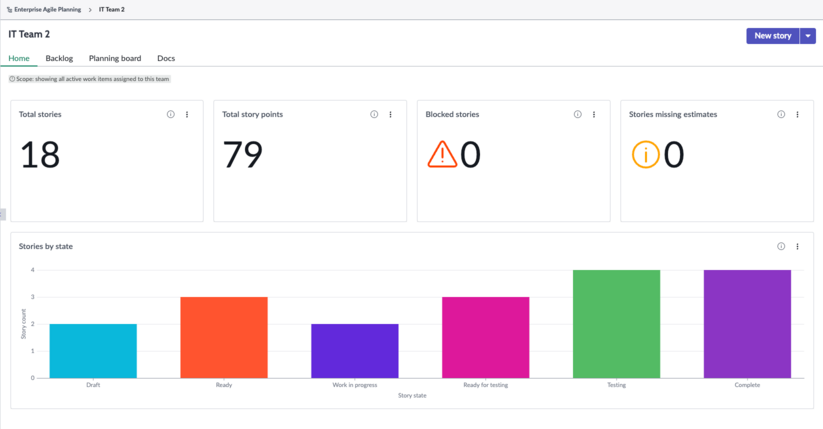This screenshot has height=429, width=823.
Task: Click the Ready axis label under orange bar
Action: point(224,385)
